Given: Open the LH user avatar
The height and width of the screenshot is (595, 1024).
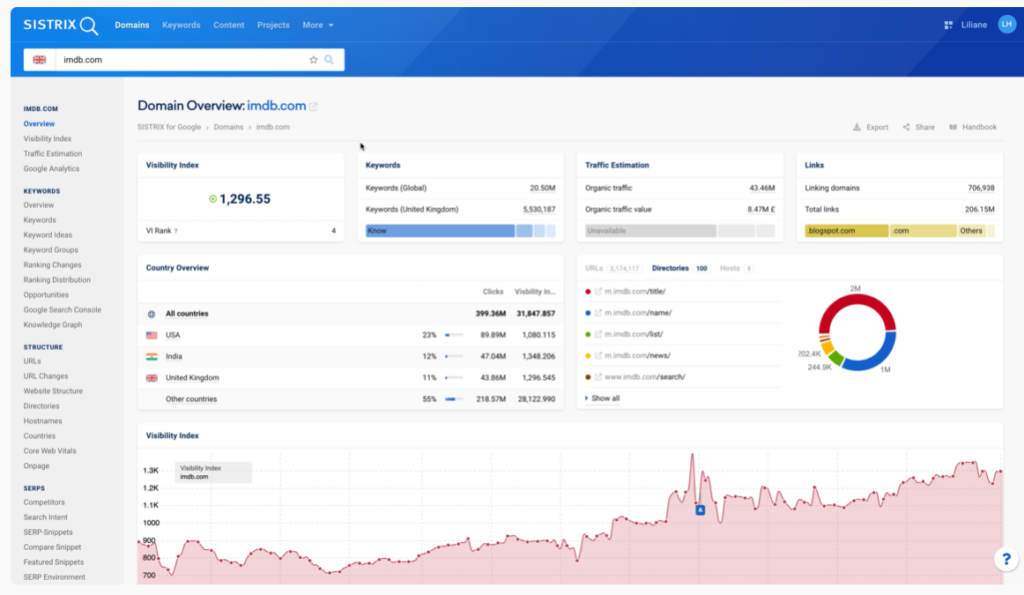Looking at the screenshot, I should tap(1006, 24).
